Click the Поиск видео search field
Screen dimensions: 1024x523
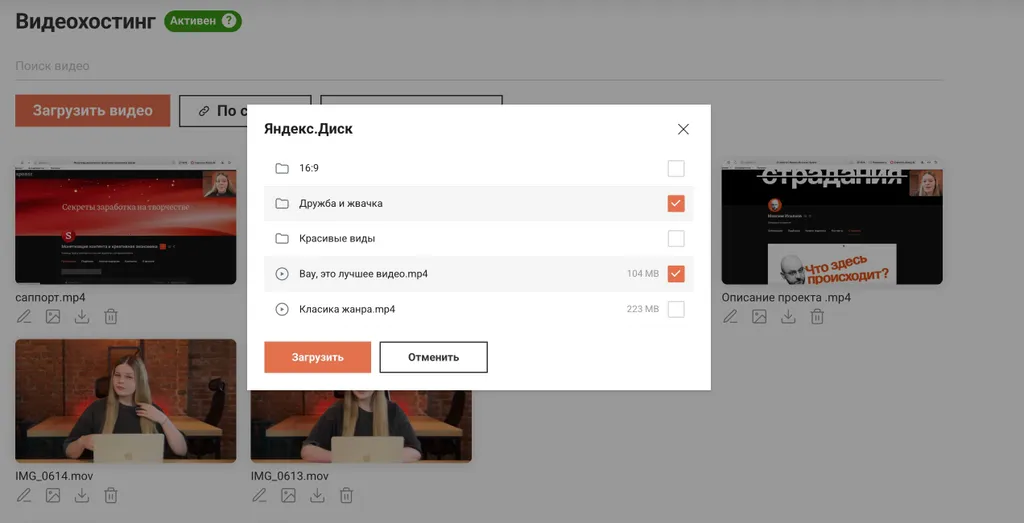[479, 67]
